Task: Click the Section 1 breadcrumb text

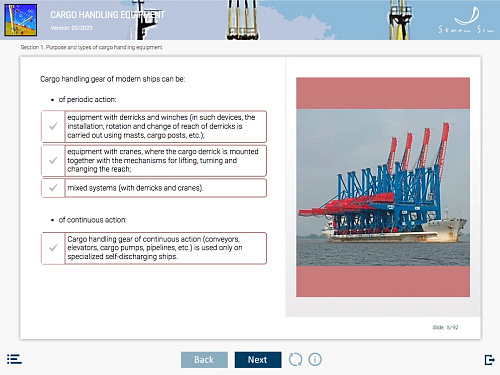Action: pyautogui.click(x=91, y=47)
